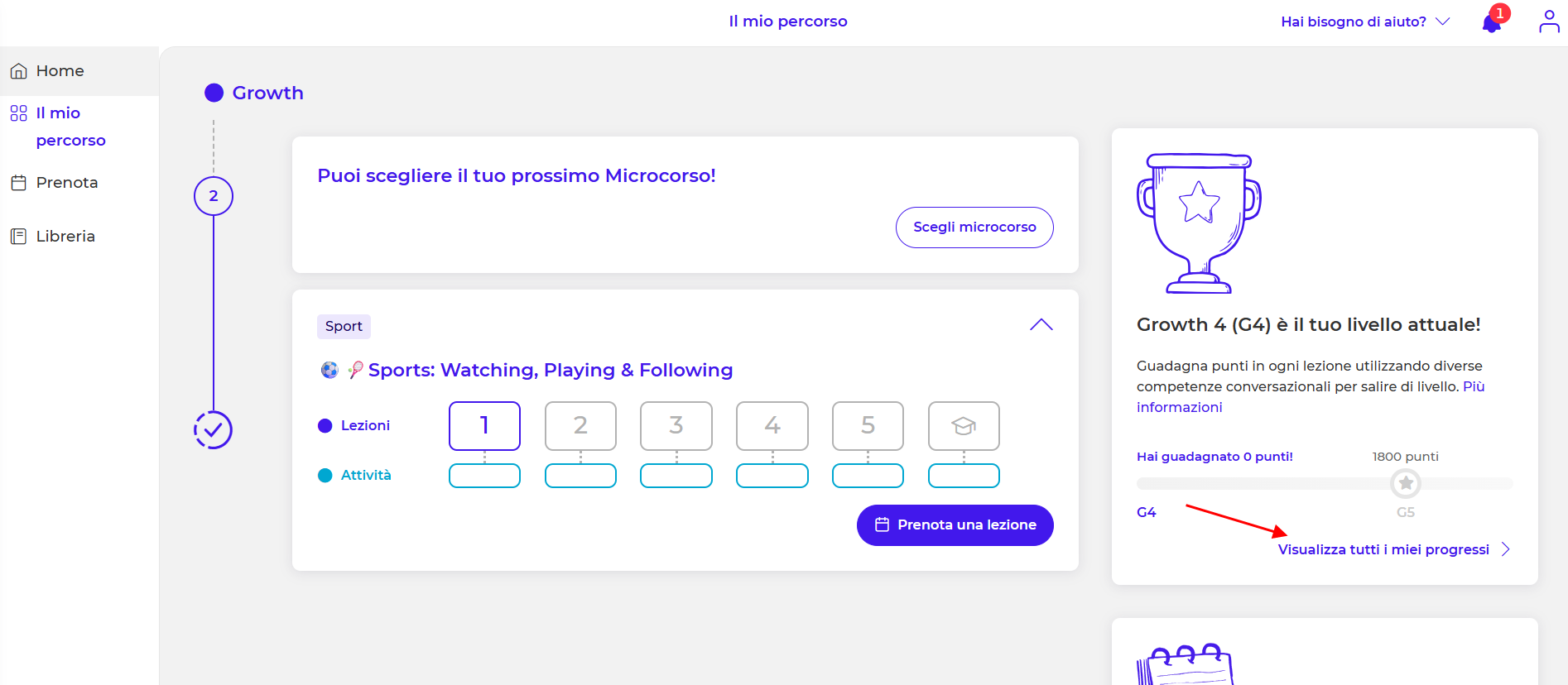
Task: Click the trophy illustration
Action: 1199,223
